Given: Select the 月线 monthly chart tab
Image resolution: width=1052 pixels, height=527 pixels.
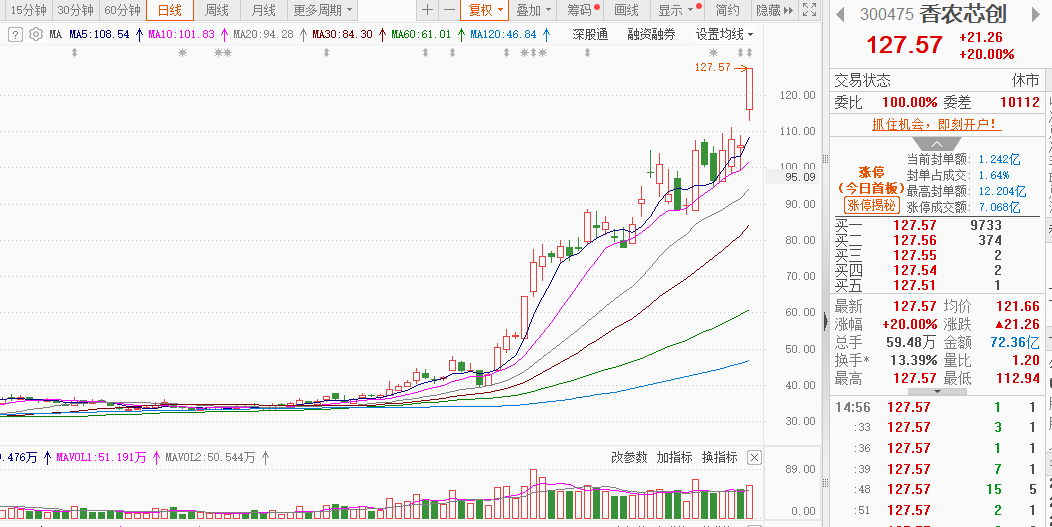Looking at the screenshot, I should (x=264, y=10).
